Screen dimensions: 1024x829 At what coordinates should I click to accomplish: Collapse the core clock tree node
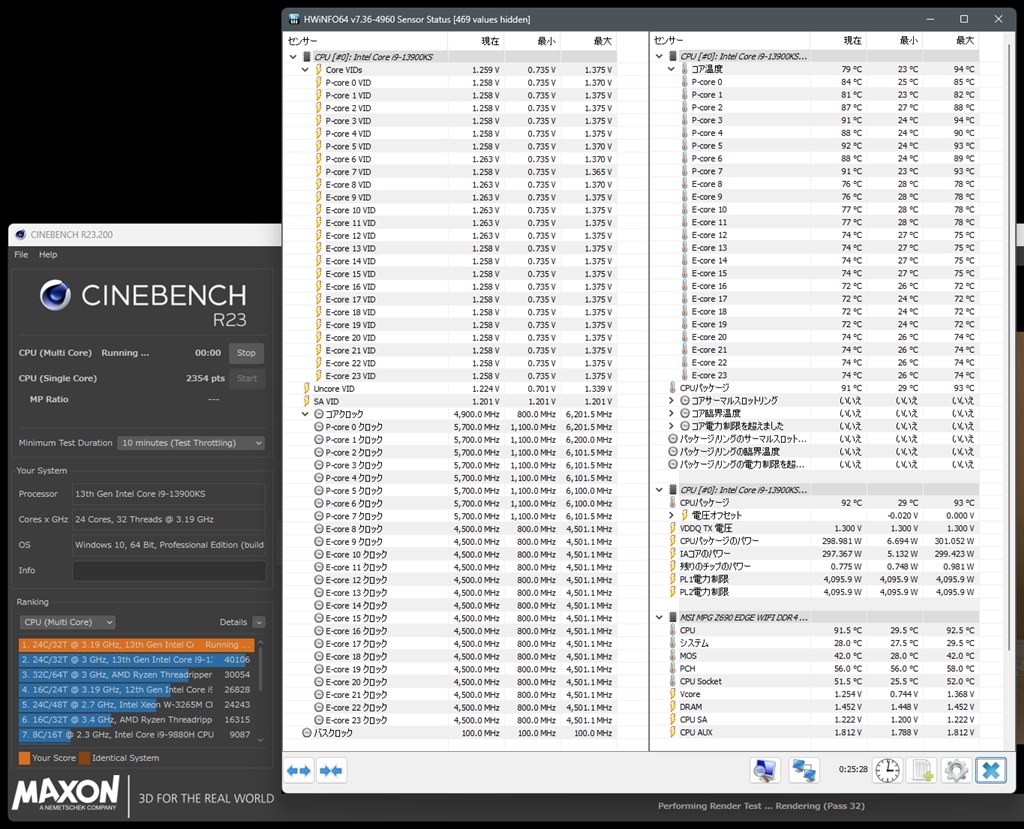pyautogui.click(x=305, y=414)
